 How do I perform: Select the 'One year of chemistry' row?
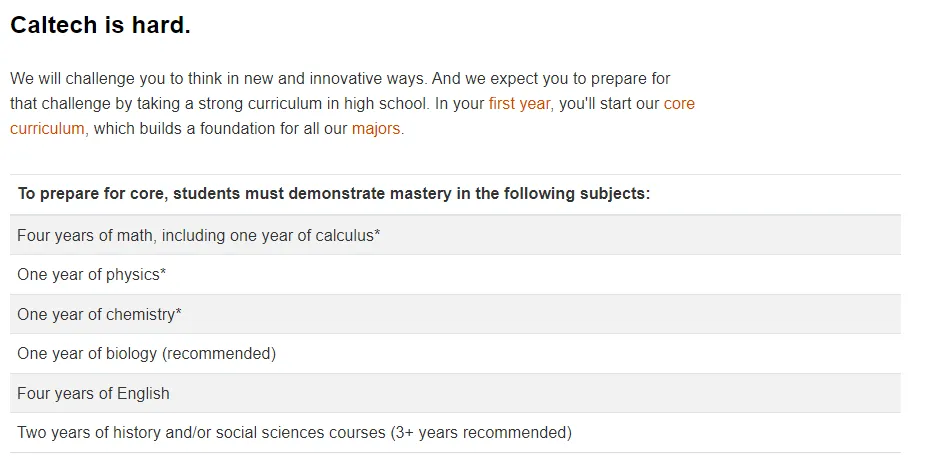455,314
